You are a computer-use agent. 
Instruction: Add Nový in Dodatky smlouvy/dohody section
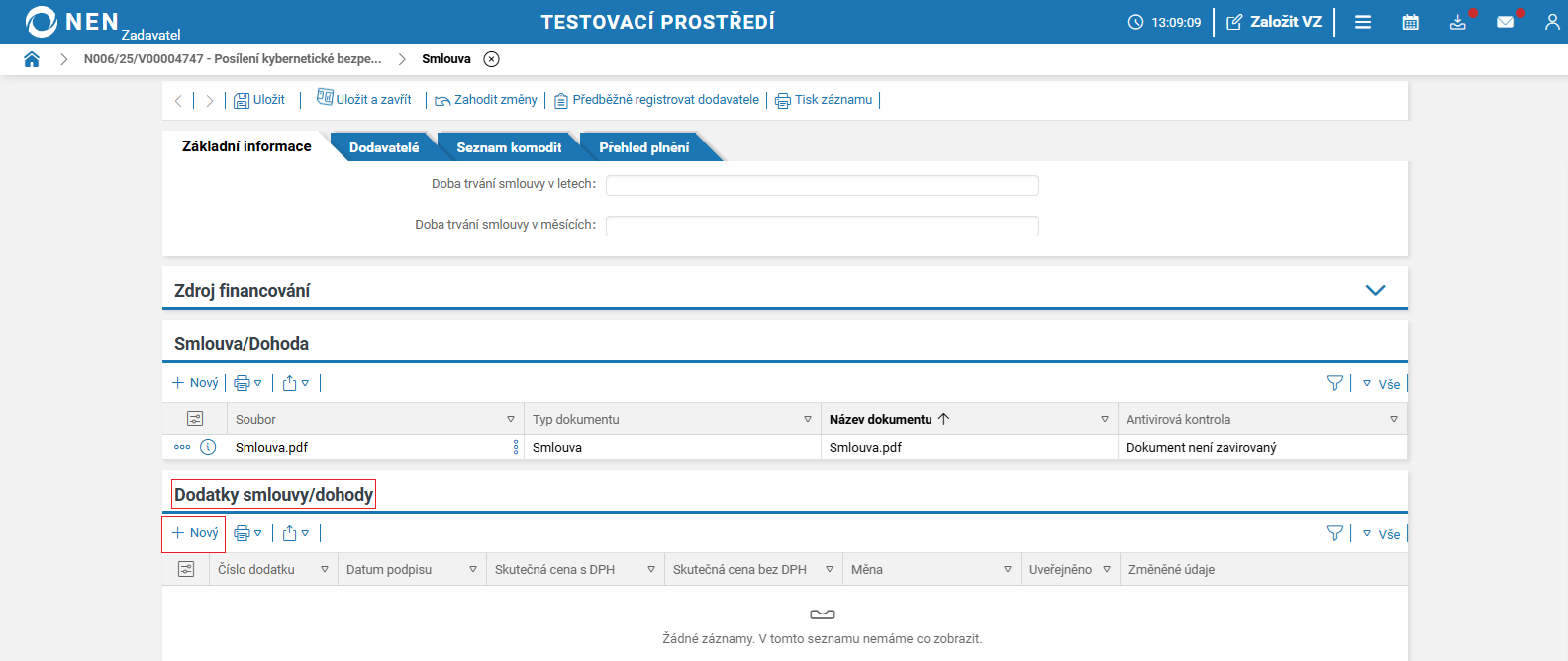click(195, 533)
